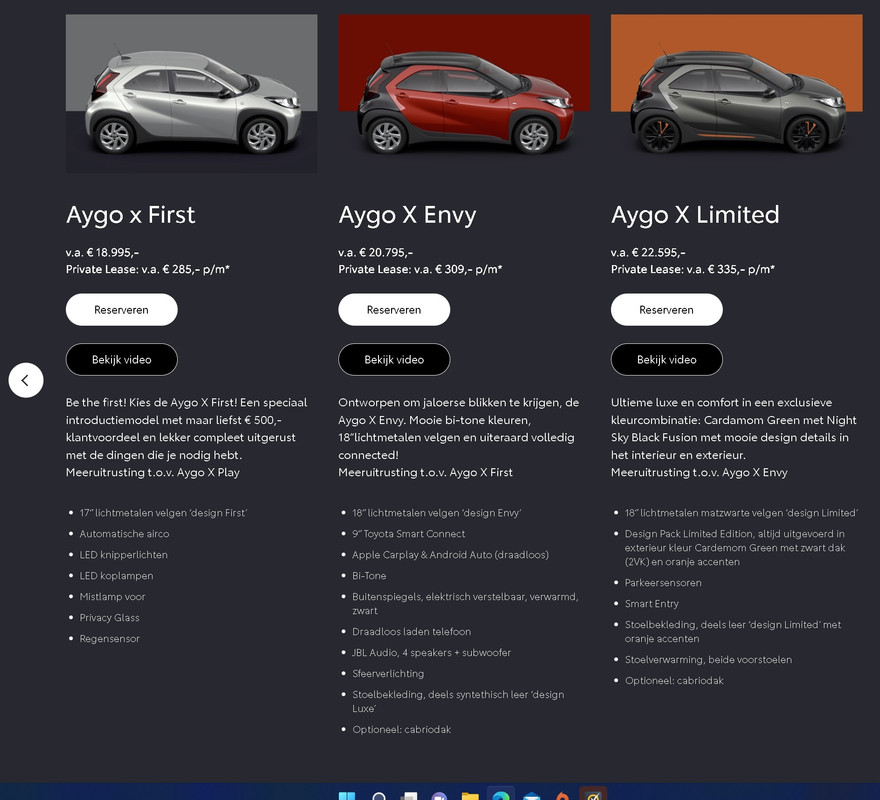The image size is (880, 800).
Task: Open taskbar Search icon
Action: click(x=379, y=796)
